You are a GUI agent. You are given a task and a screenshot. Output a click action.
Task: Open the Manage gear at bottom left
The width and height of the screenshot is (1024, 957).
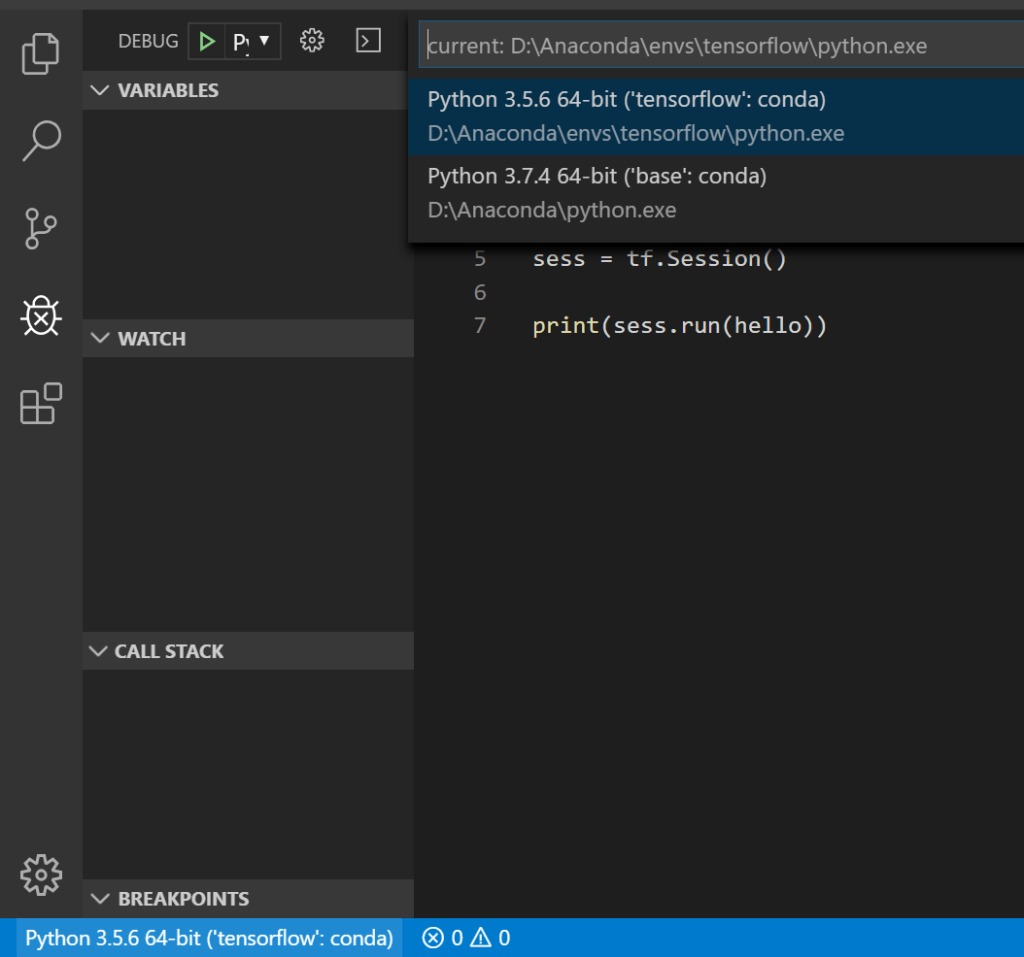(x=41, y=874)
